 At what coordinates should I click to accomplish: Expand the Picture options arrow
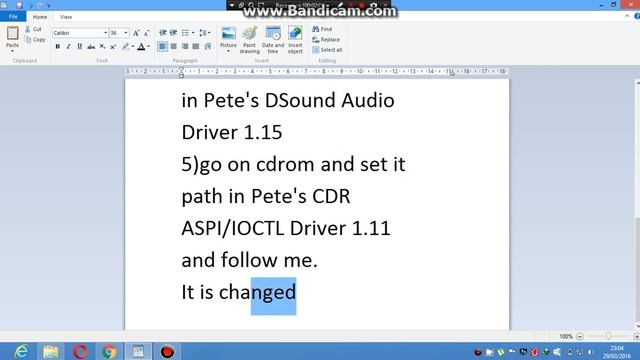pos(228,51)
